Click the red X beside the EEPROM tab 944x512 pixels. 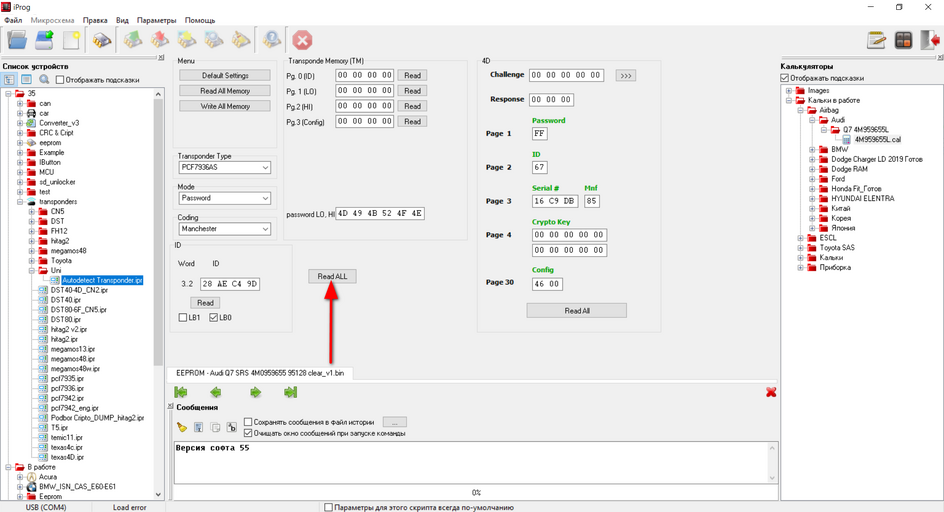coord(770,393)
